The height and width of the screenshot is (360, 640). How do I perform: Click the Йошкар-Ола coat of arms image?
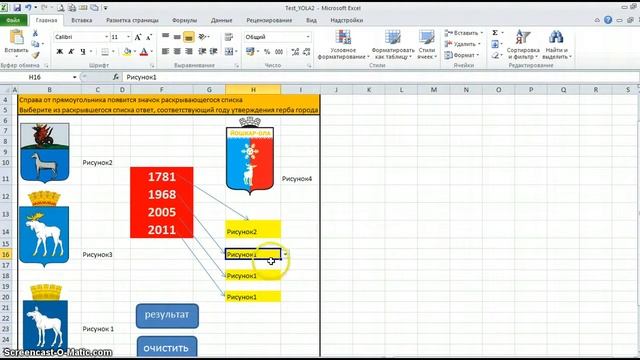click(x=250, y=156)
